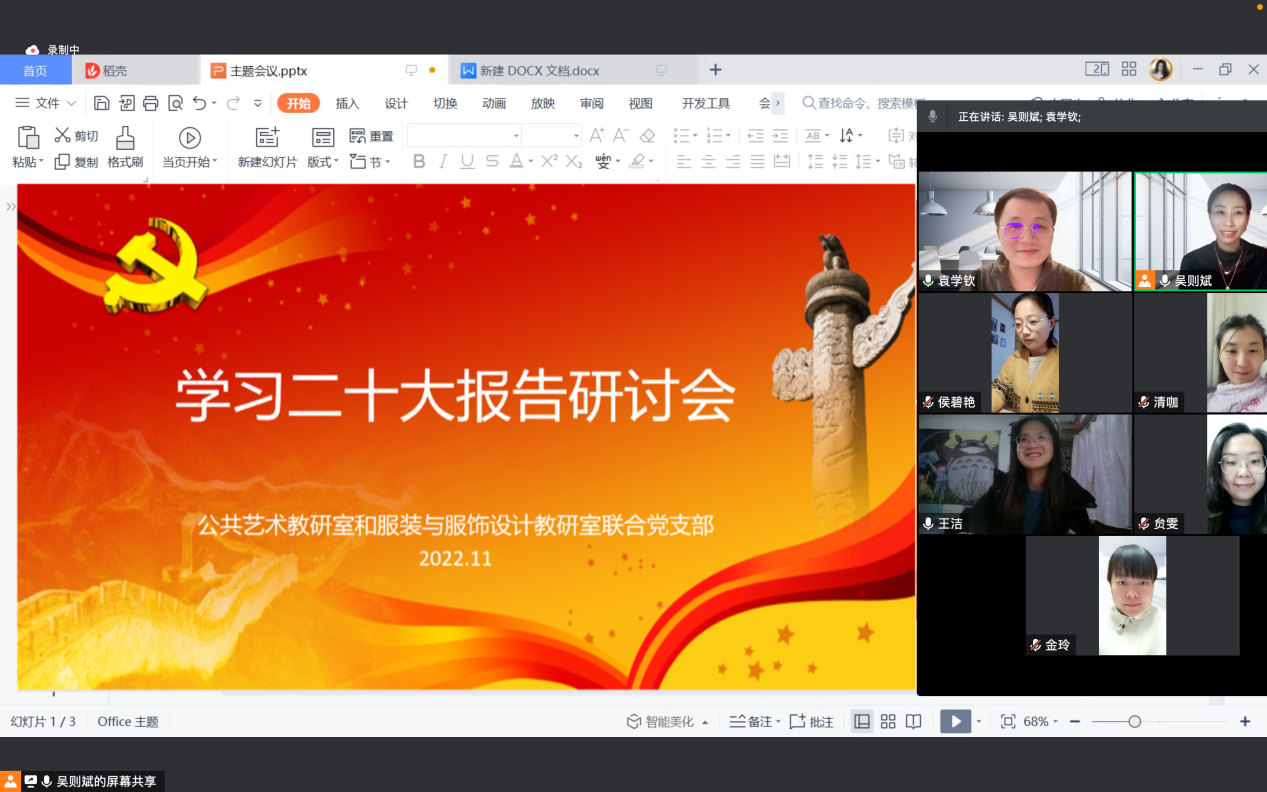Switch to Normal view in status bar

tap(862, 722)
